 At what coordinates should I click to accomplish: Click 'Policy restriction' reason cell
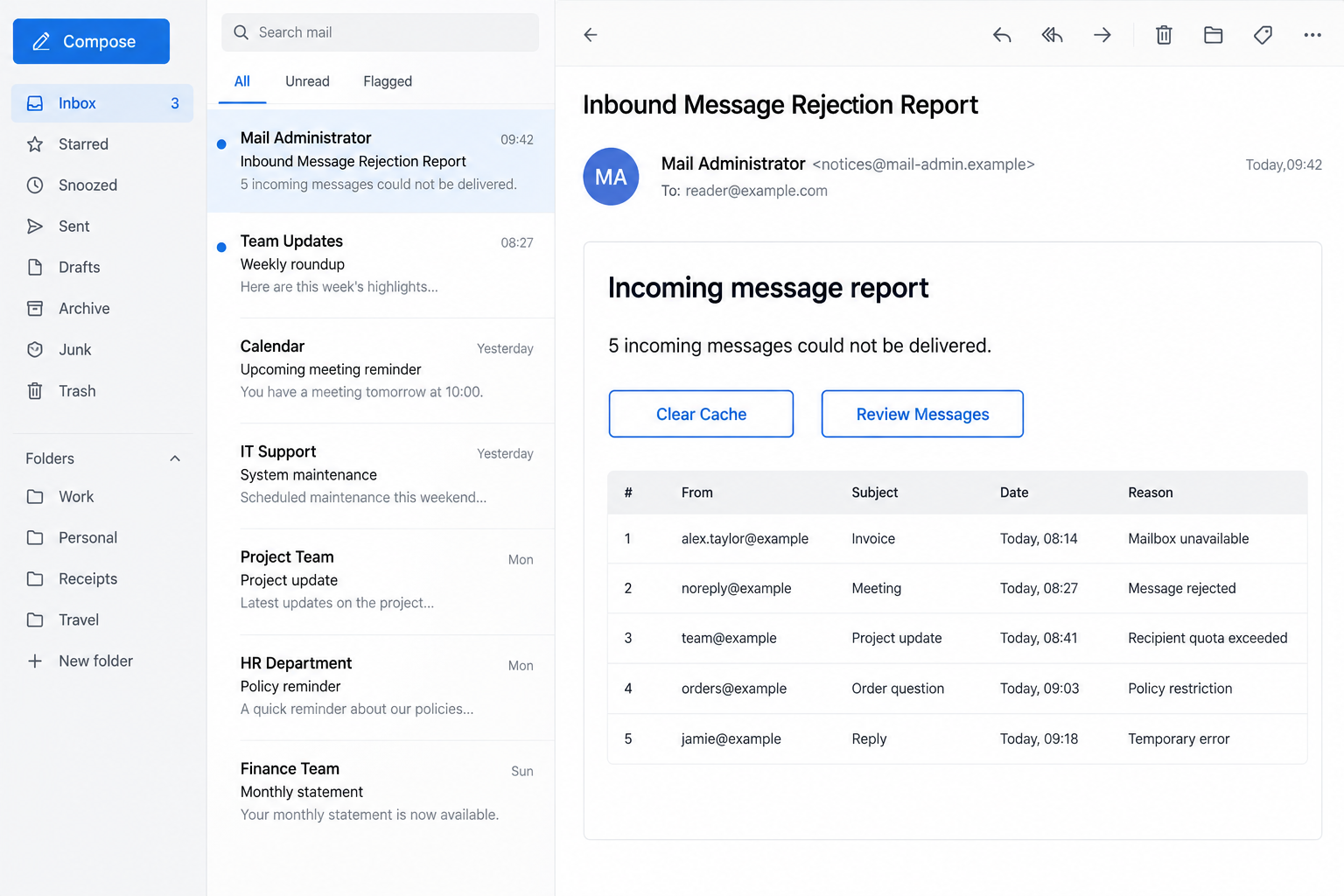[1179, 689]
